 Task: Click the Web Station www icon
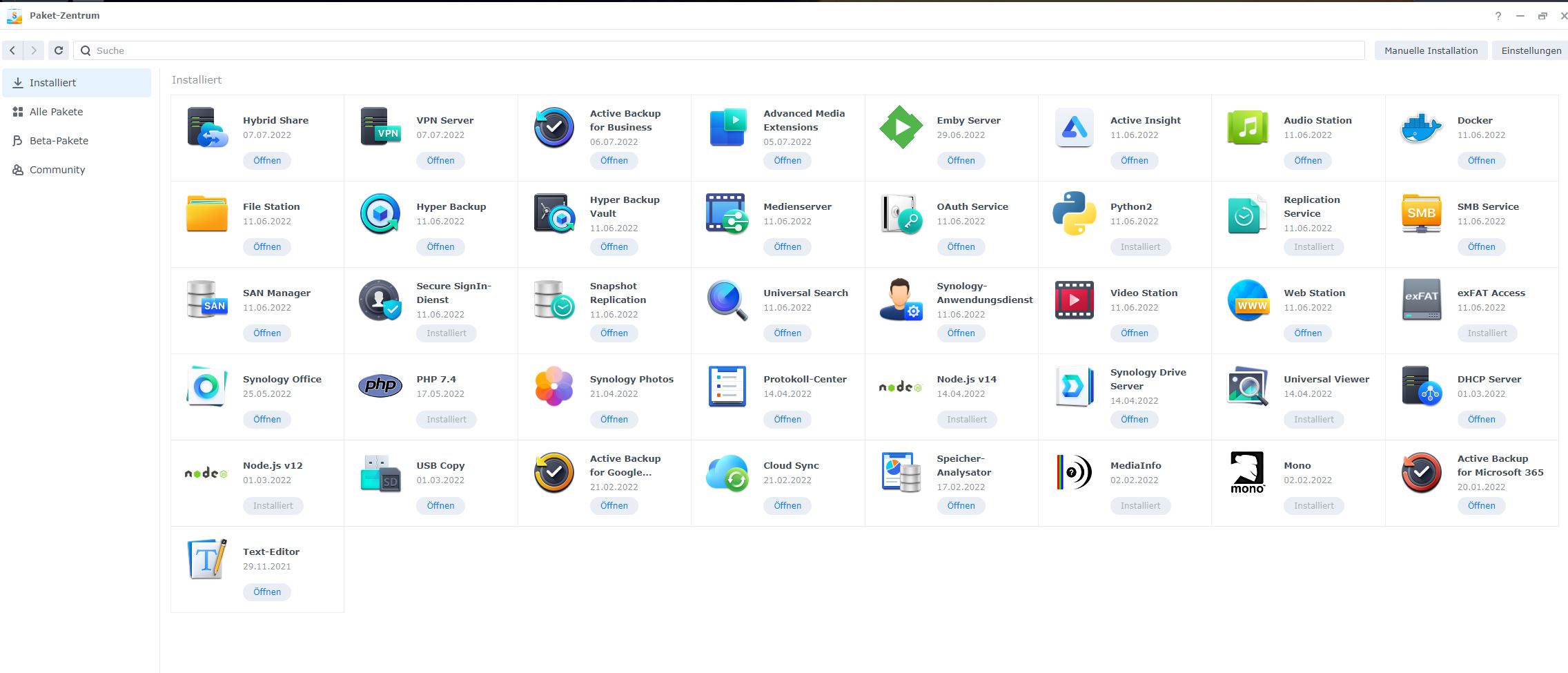click(x=1248, y=300)
